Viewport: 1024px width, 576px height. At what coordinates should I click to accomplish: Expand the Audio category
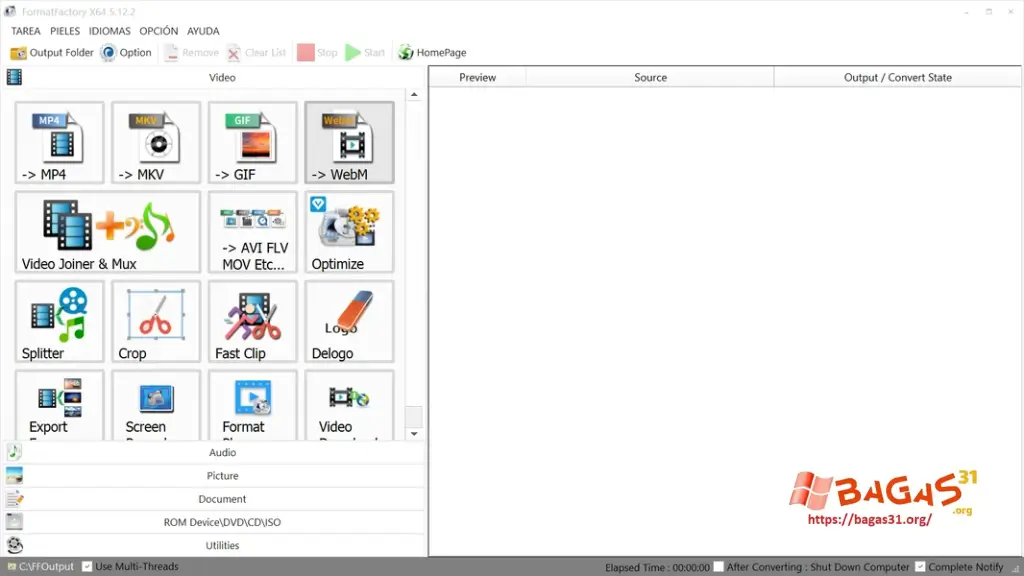(222, 452)
